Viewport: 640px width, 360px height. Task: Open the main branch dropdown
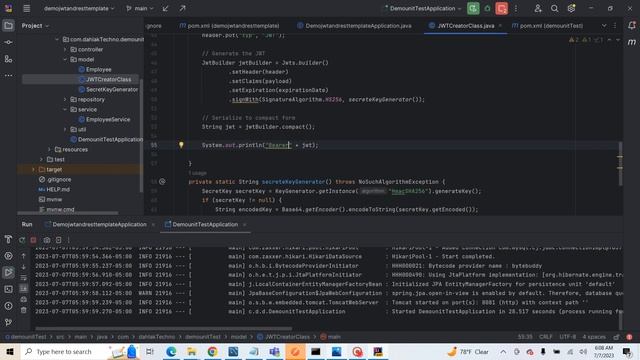[140, 8]
